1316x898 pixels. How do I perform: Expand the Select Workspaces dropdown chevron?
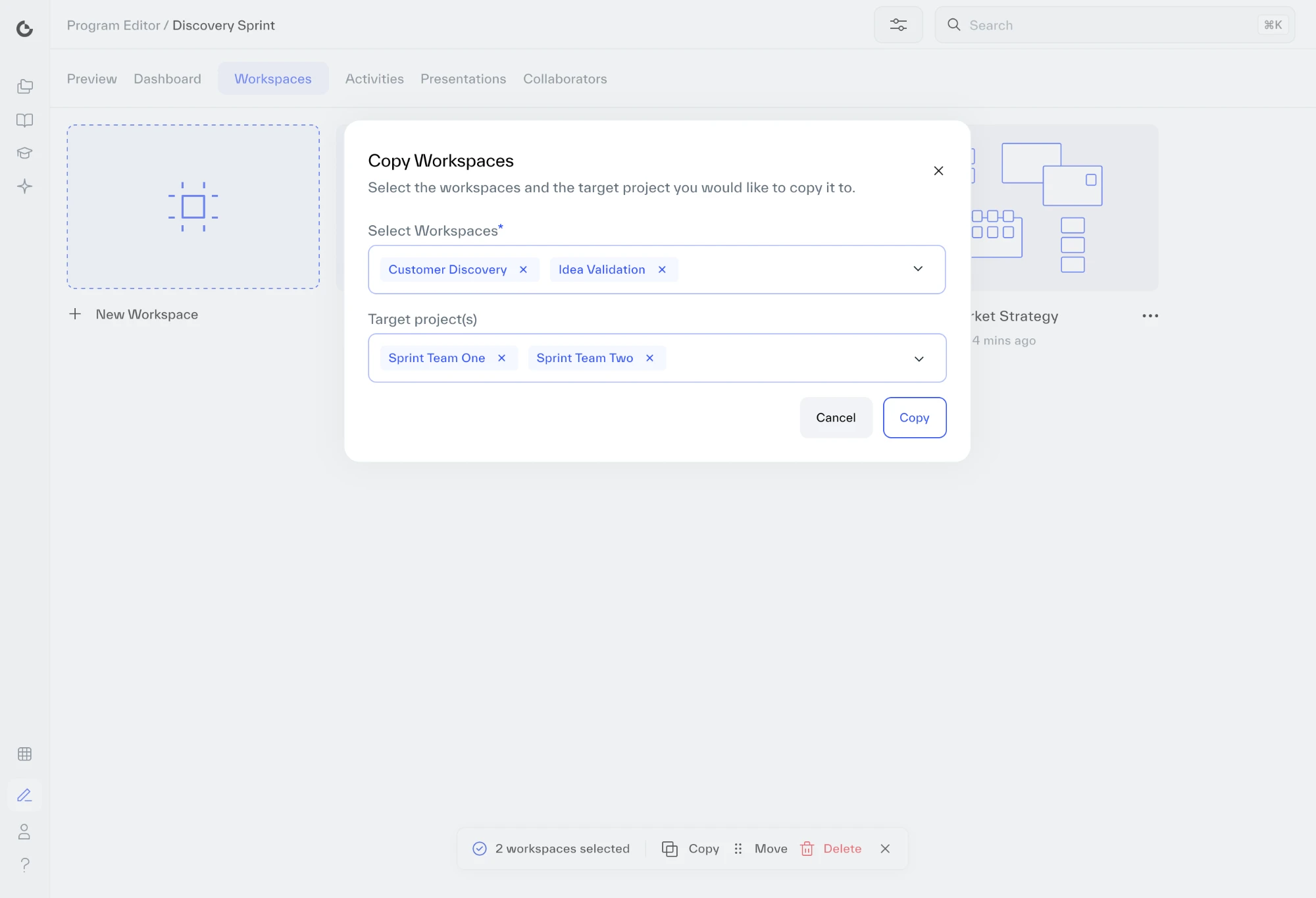click(918, 269)
